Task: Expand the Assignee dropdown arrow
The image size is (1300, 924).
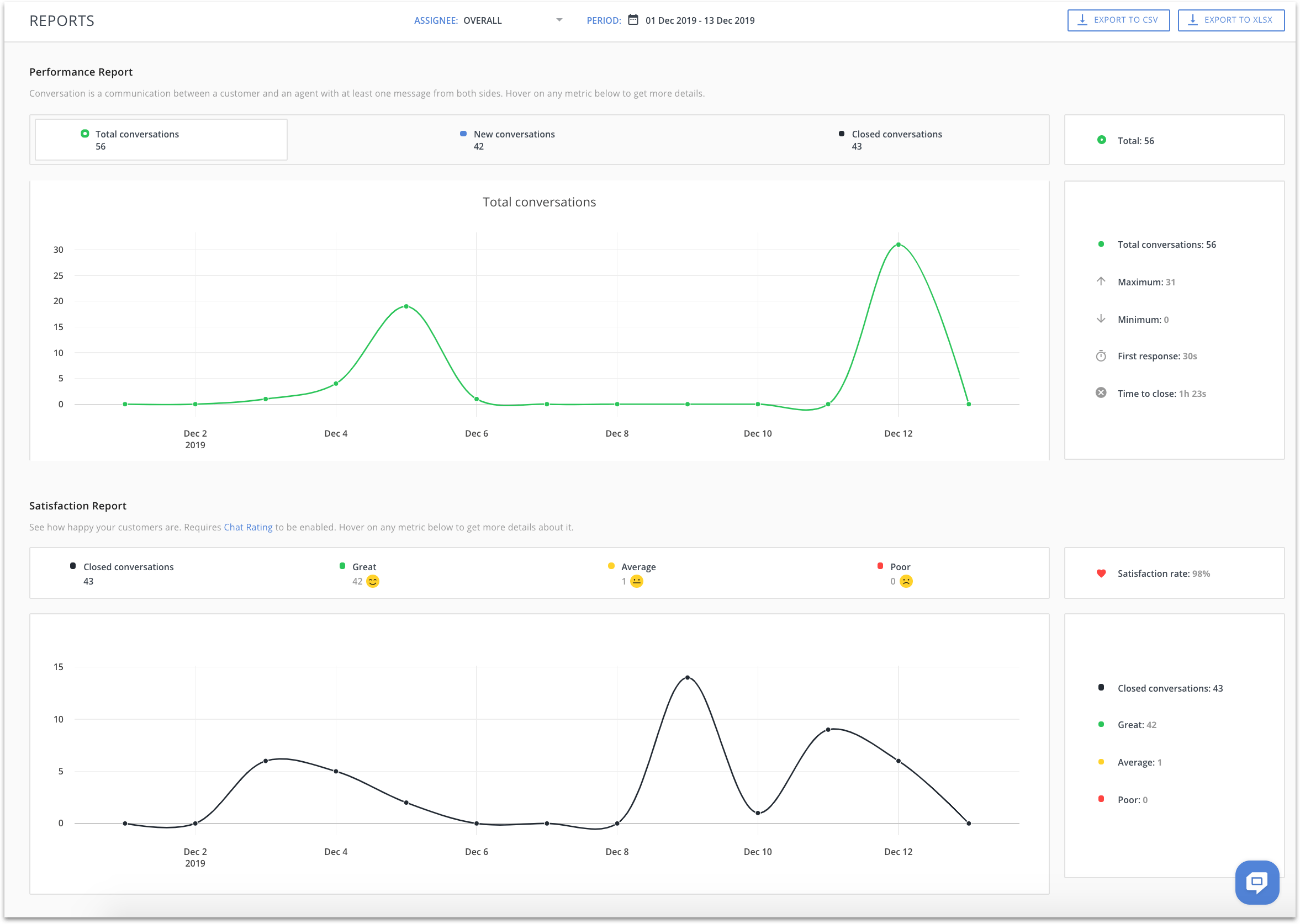Action: 559,20
